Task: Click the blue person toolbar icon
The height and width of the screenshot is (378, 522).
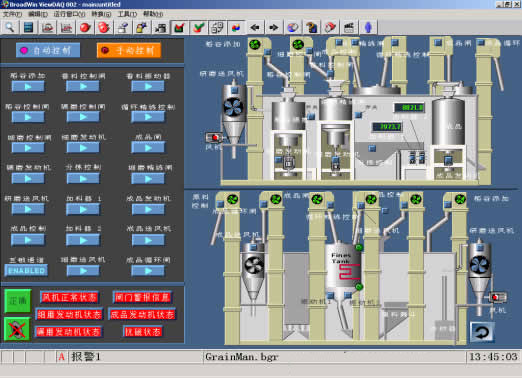Action: pyautogui.click(x=368, y=27)
